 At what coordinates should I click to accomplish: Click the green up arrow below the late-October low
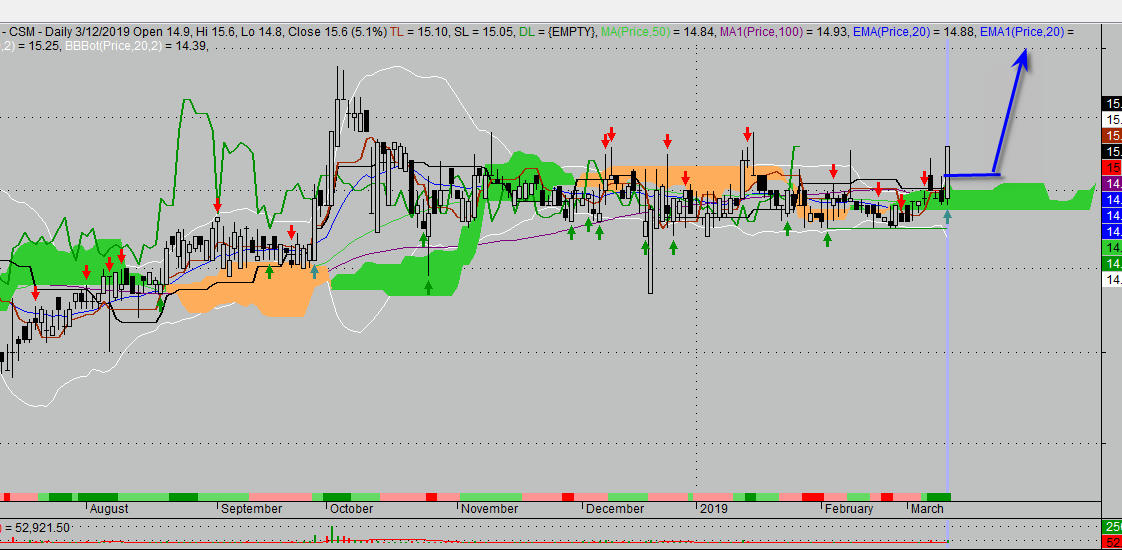(x=428, y=287)
